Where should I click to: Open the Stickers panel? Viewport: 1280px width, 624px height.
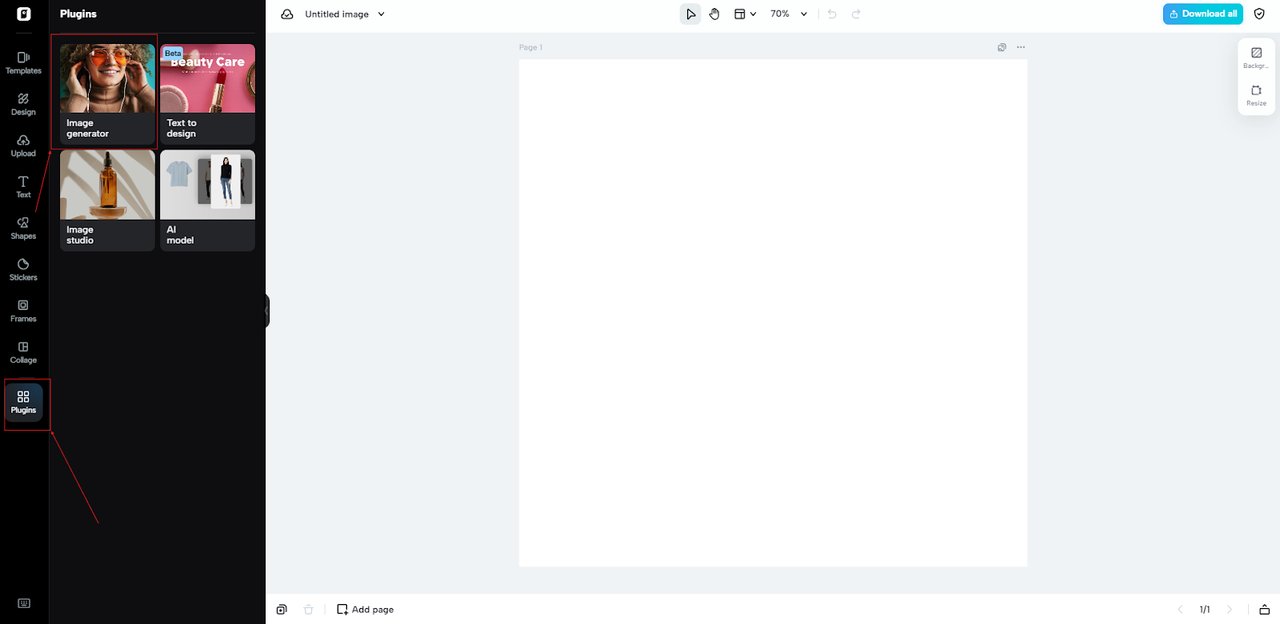coord(22,269)
